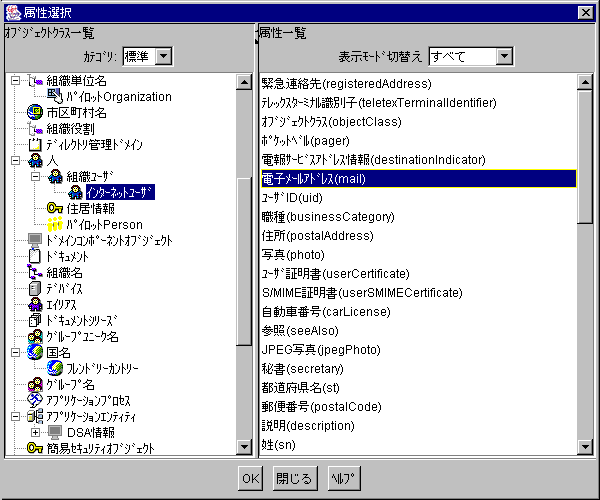Screen dimensions: 600x500
Task: Click the ヘルプ button
Action: click(344, 478)
